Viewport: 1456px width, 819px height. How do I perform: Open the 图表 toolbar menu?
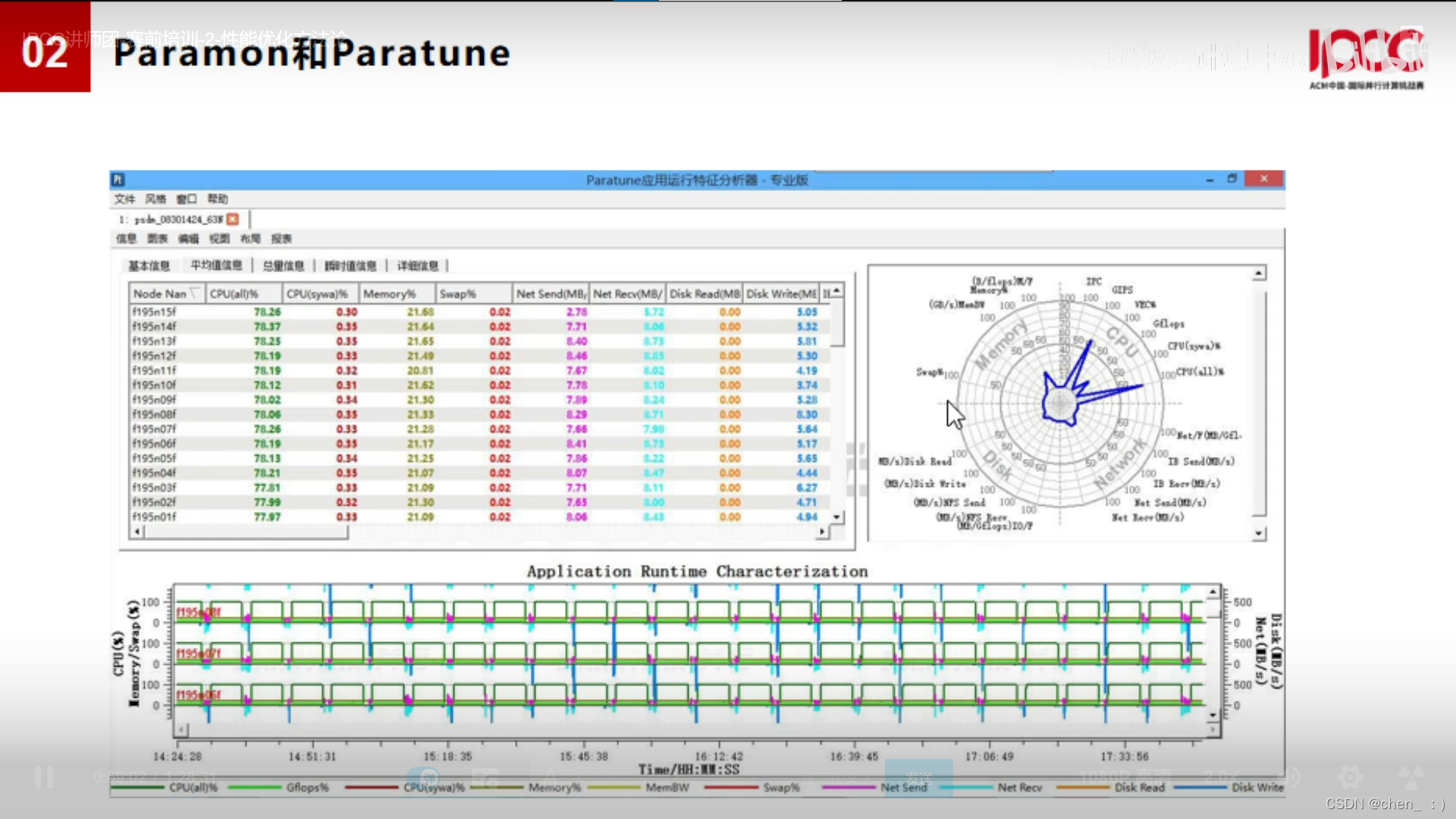[x=157, y=239]
